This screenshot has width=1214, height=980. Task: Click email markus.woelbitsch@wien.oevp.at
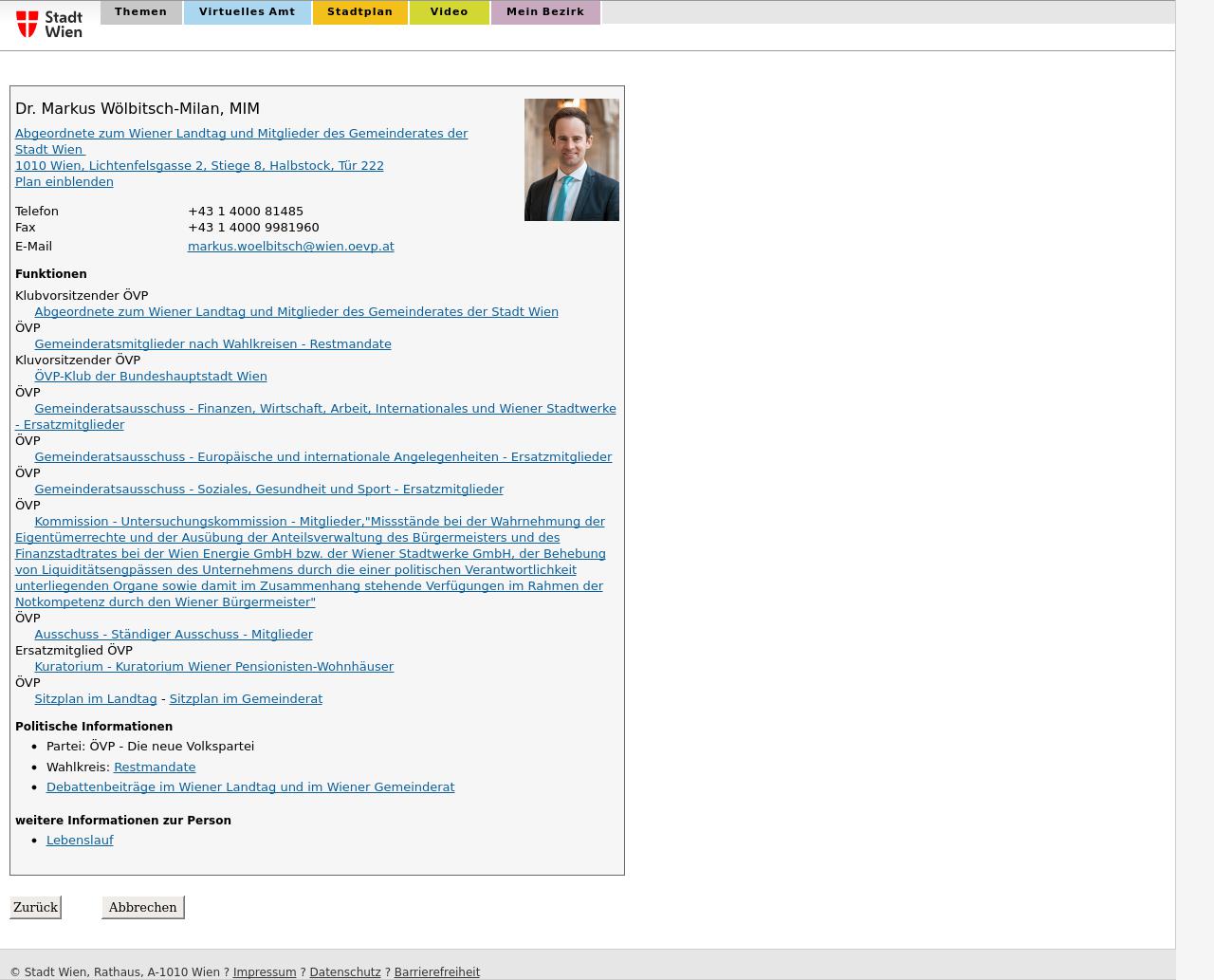tap(291, 246)
